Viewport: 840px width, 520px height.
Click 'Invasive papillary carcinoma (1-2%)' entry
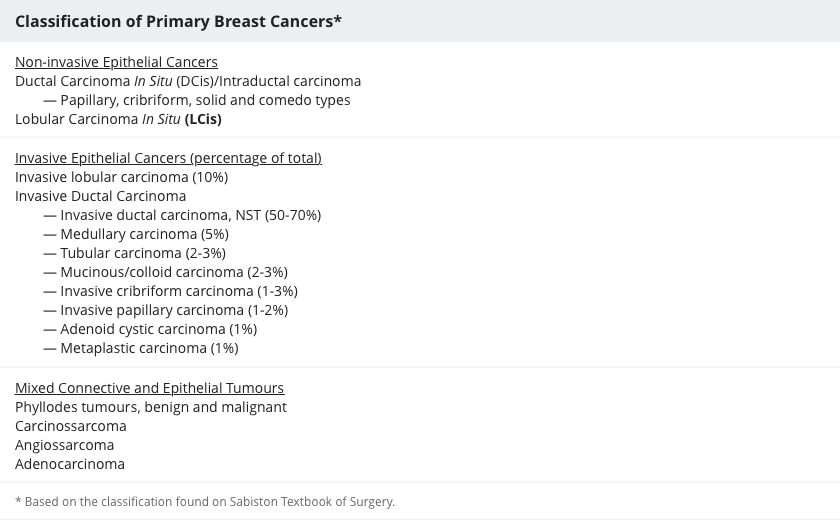[x=174, y=310]
